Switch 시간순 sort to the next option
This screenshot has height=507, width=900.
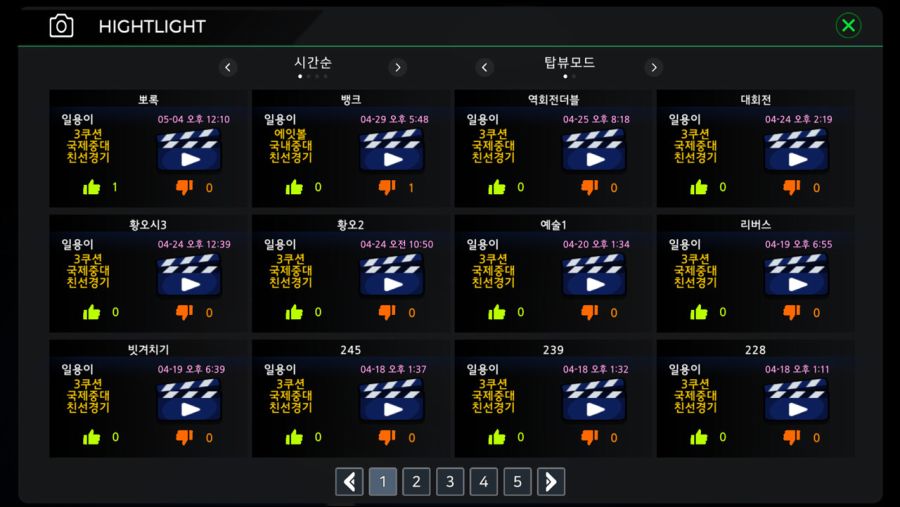[x=398, y=68]
